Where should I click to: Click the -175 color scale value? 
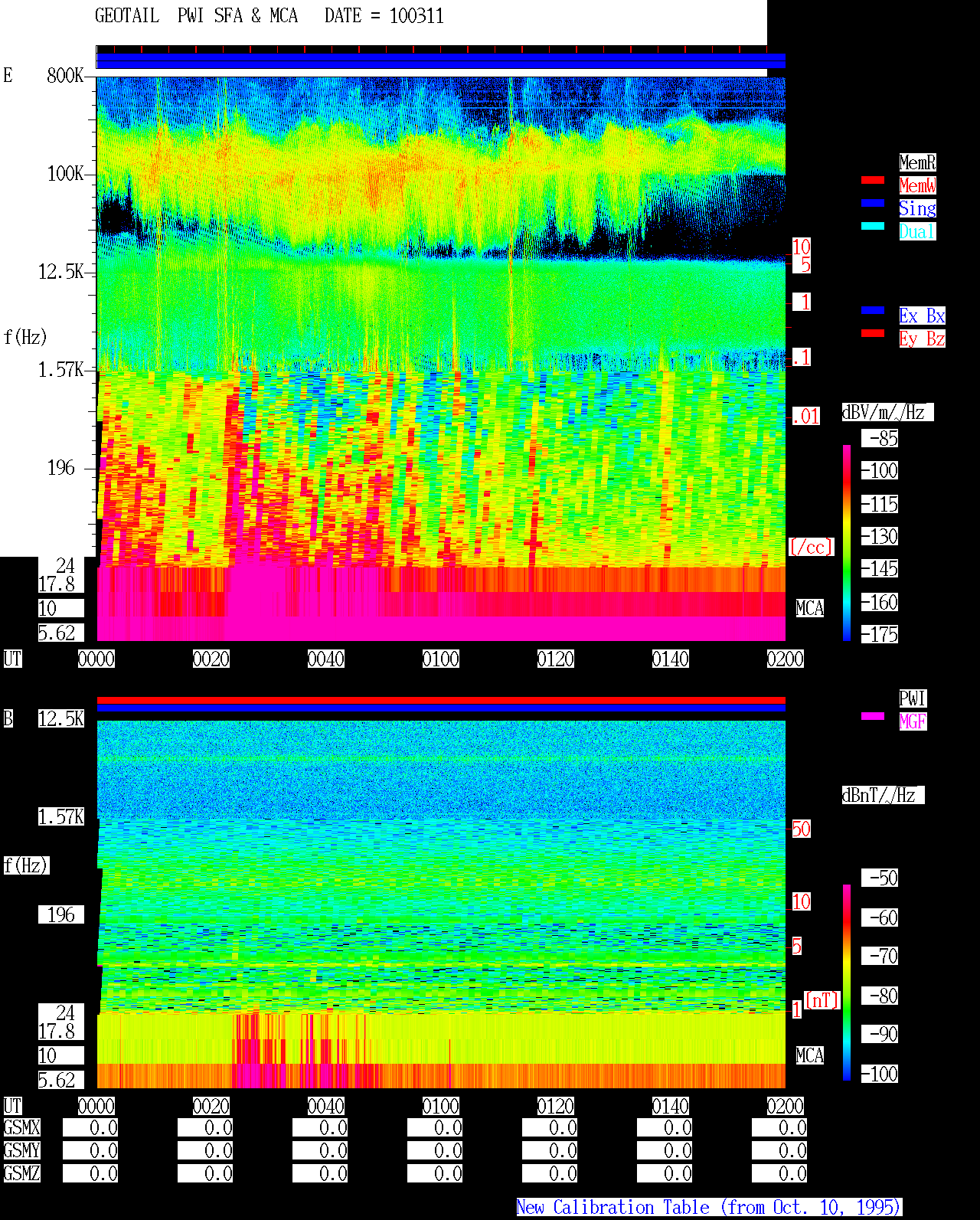point(880,634)
